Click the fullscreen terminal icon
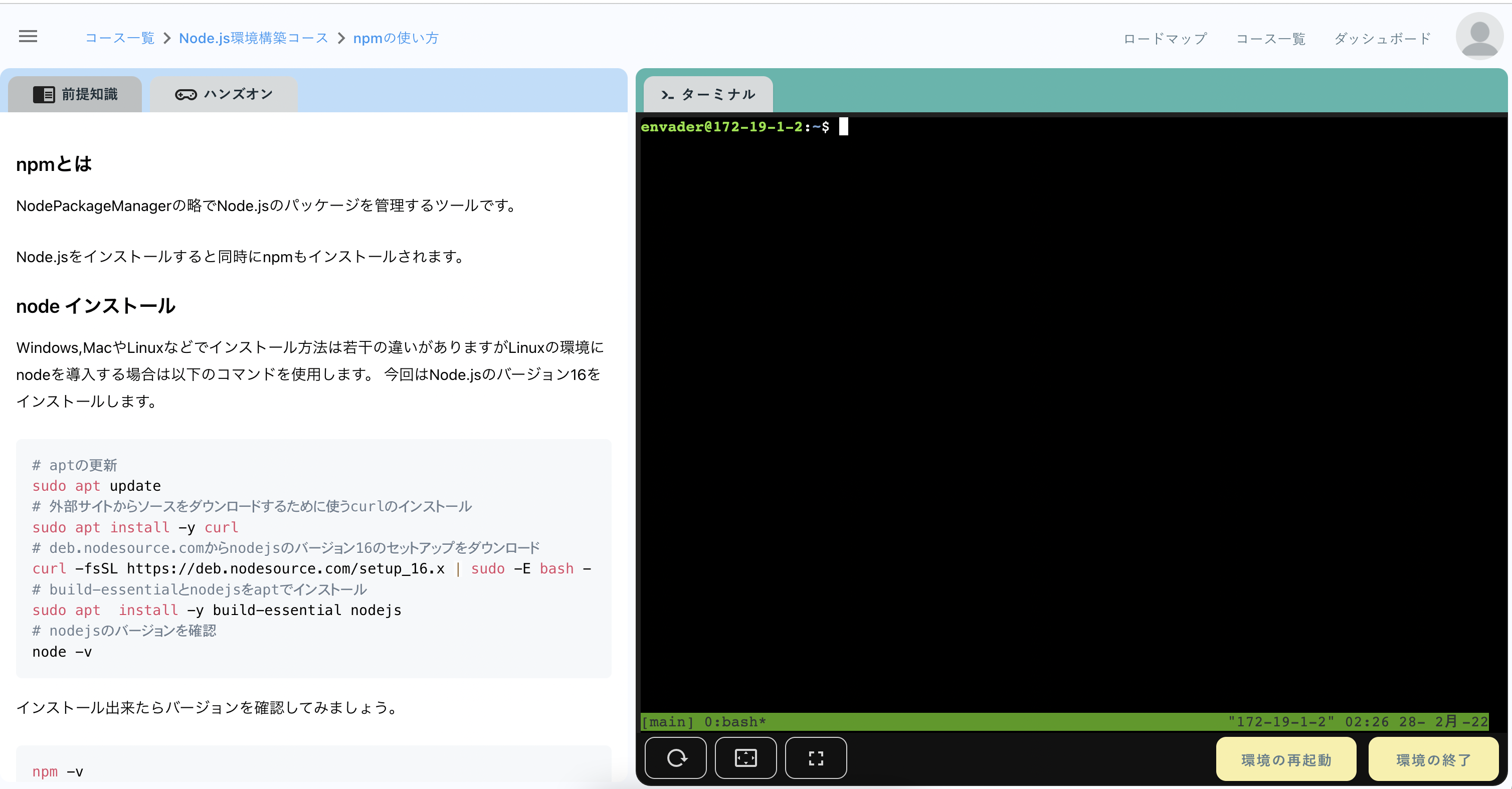This screenshot has width=1512, height=789. (815, 758)
